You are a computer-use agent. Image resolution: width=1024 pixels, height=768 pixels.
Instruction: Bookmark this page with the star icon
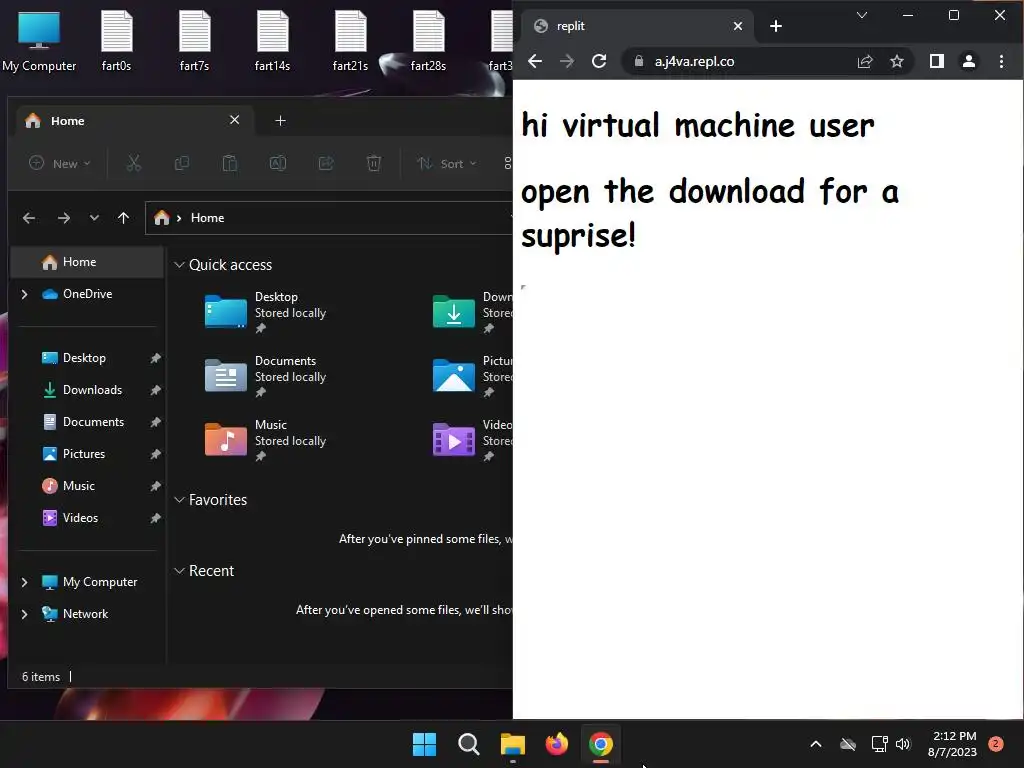click(897, 61)
